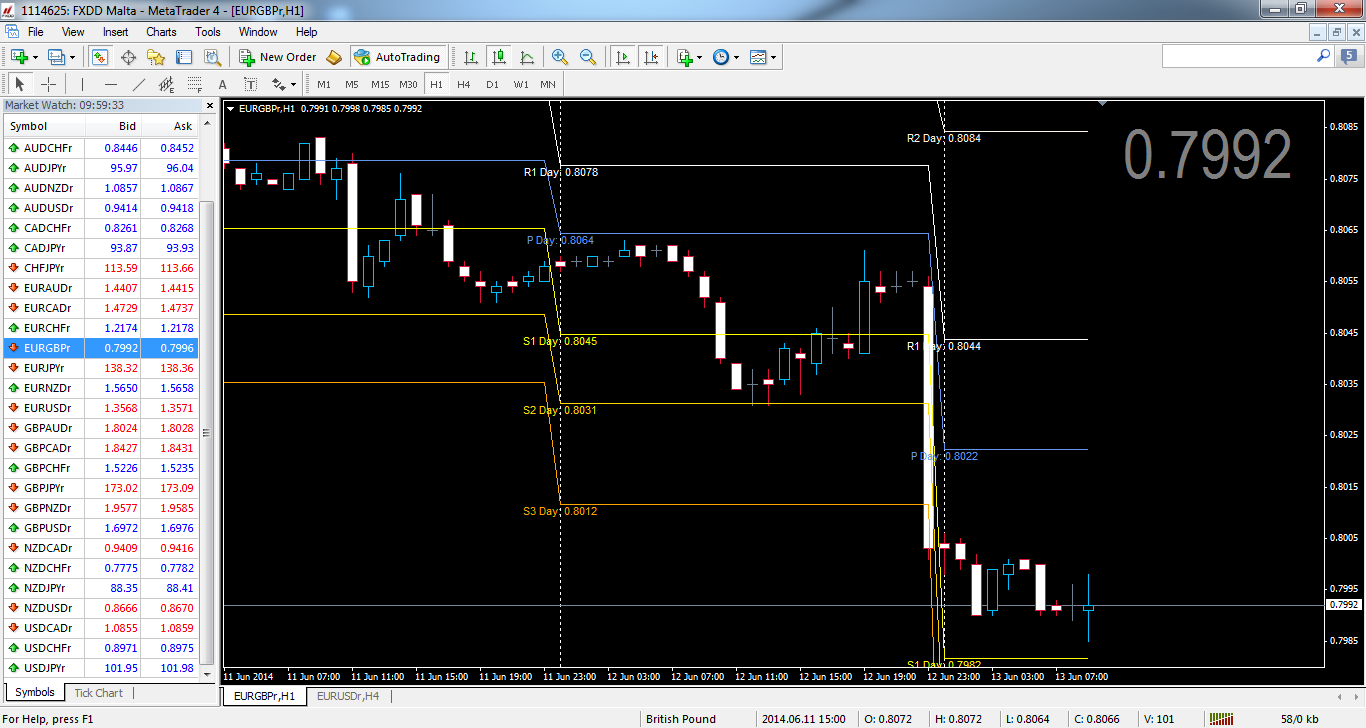Image resolution: width=1366 pixels, height=728 pixels.
Task: Select the AUDCHFr row in Market Watch
Action: click(101, 148)
